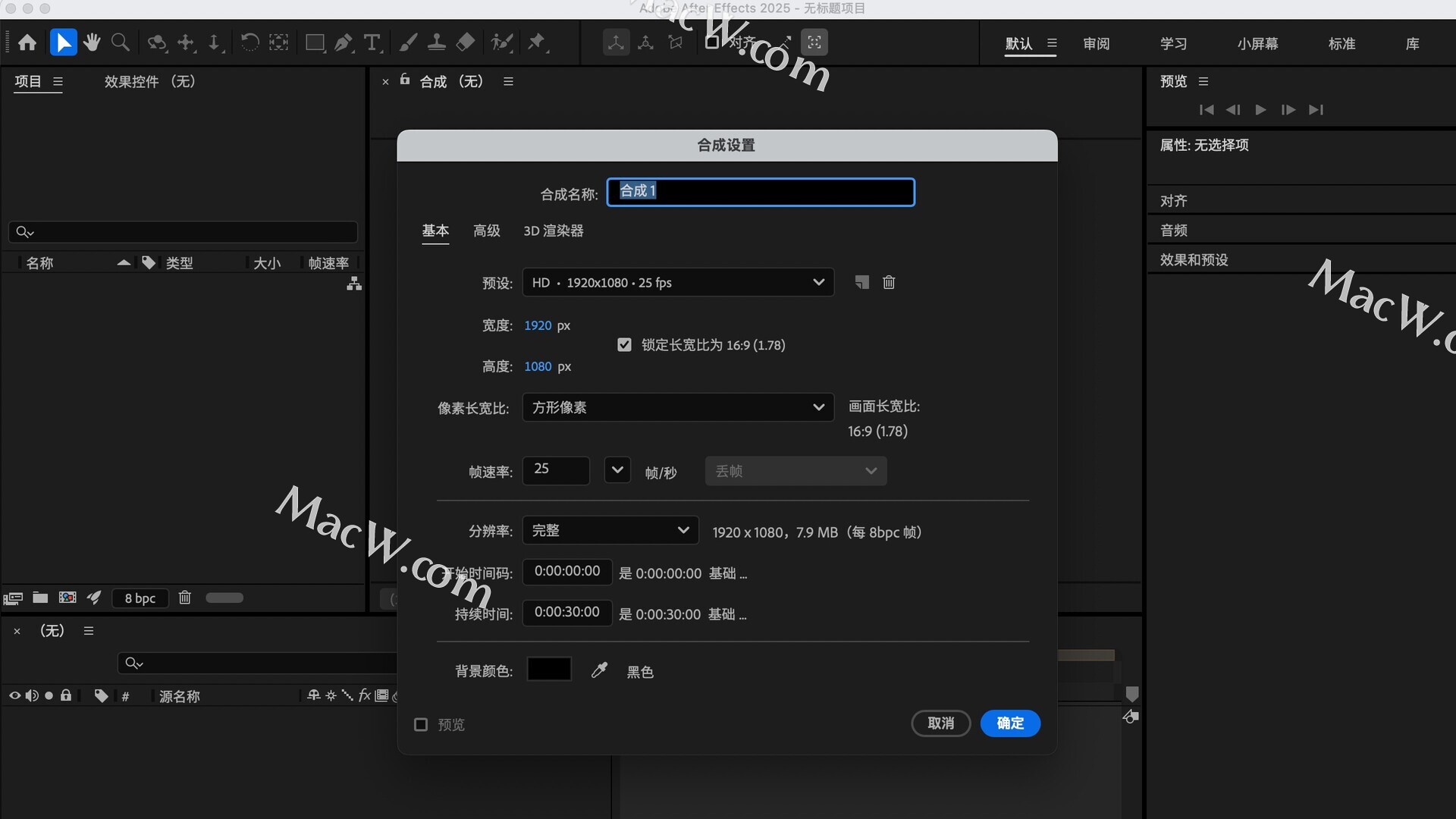The image size is (1456, 819).
Task: Click the lock column header in timeline
Action: coord(66,695)
